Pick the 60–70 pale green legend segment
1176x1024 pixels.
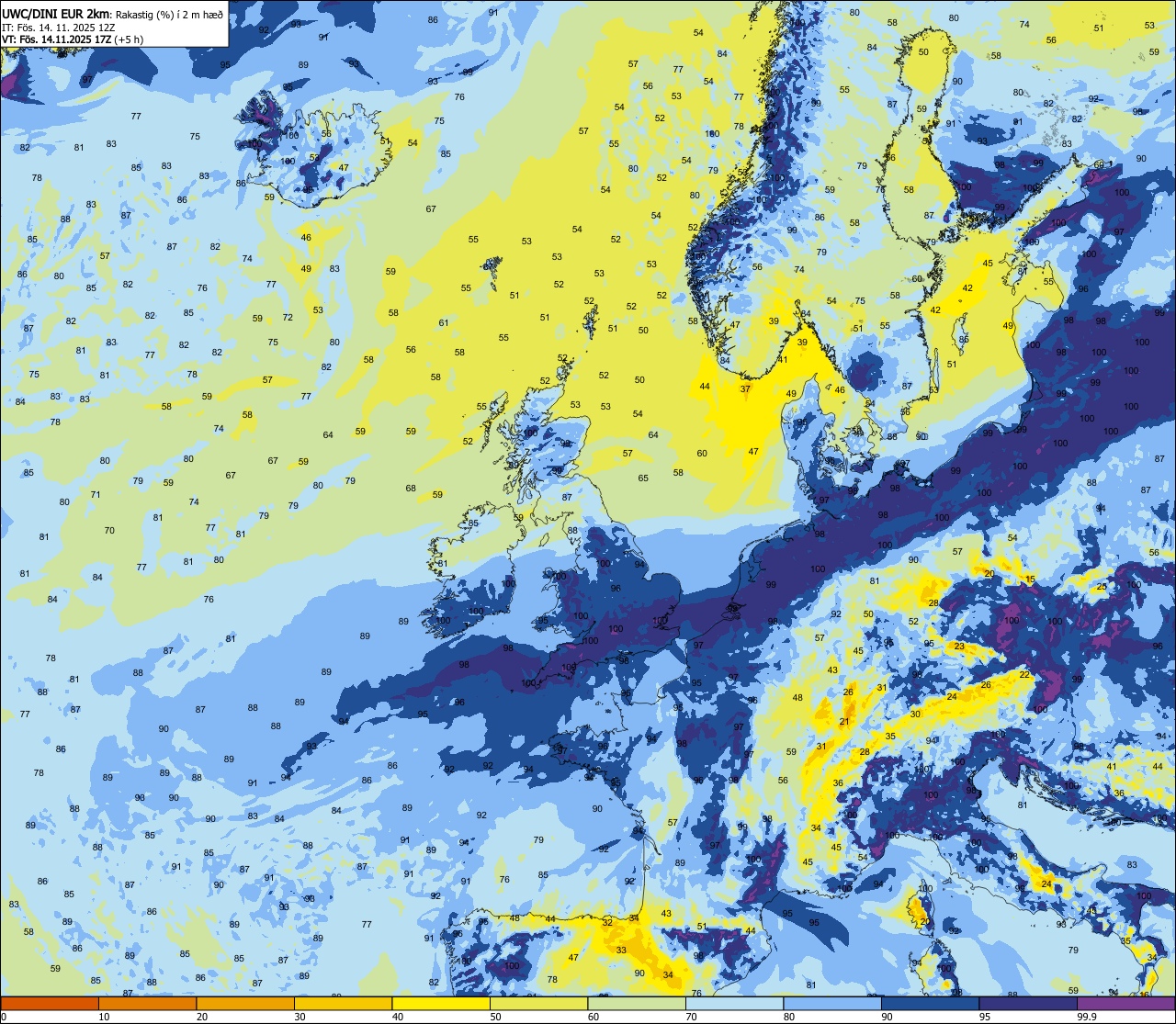[637, 1003]
